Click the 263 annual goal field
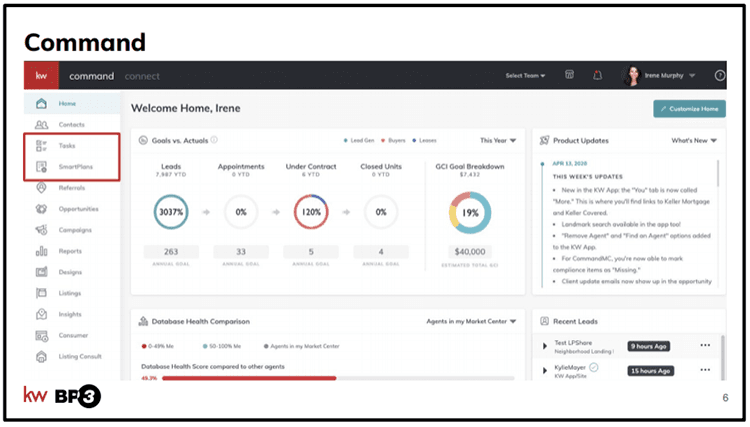The image size is (750, 427). click(x=171, y=252)
